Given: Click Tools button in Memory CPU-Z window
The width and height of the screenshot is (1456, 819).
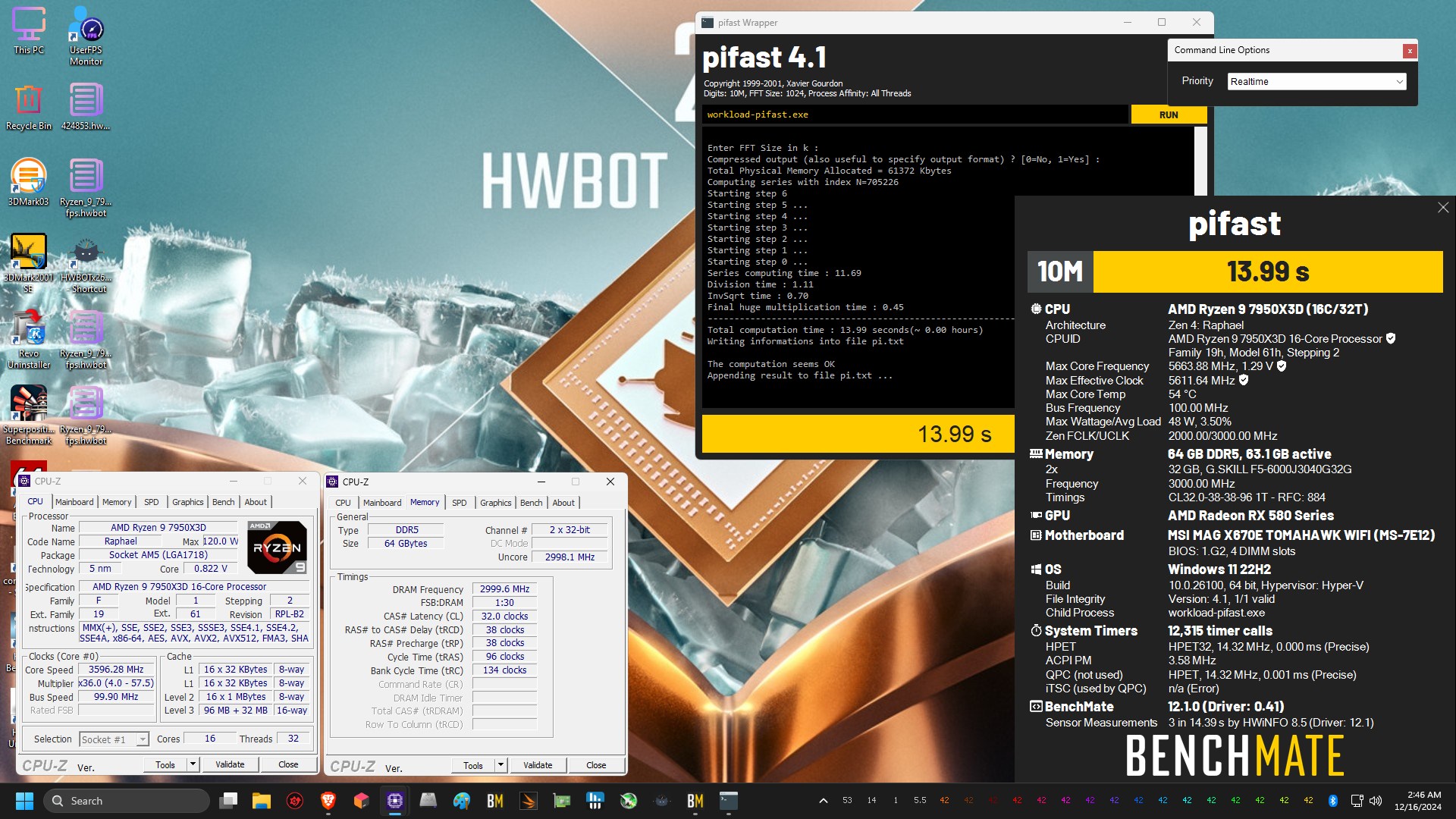Looking at the screenshot, I should (473, 765).
